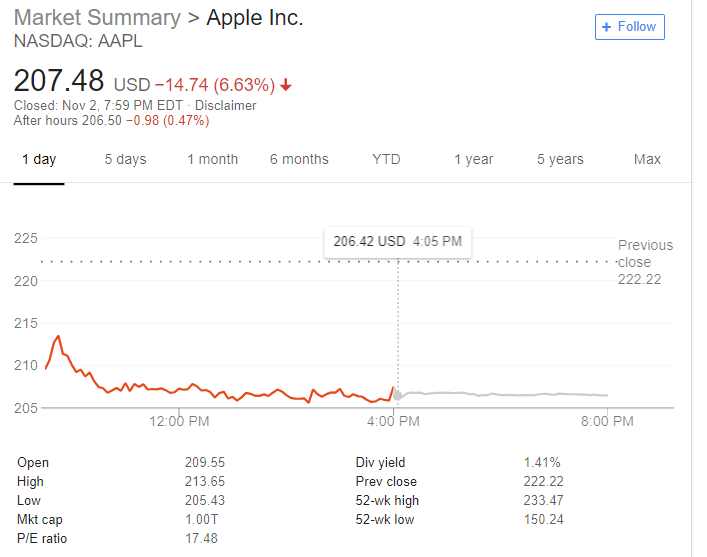
Task: Click the red down arrow icon
Action: pyautogui.click(x=286, y=85)
